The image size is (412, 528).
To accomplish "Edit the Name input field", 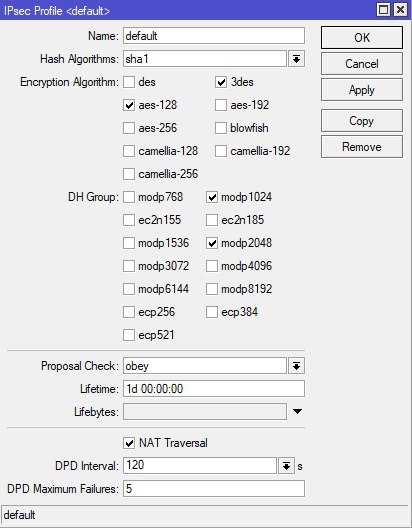I will pyautogui.click(x=214, y=36).
